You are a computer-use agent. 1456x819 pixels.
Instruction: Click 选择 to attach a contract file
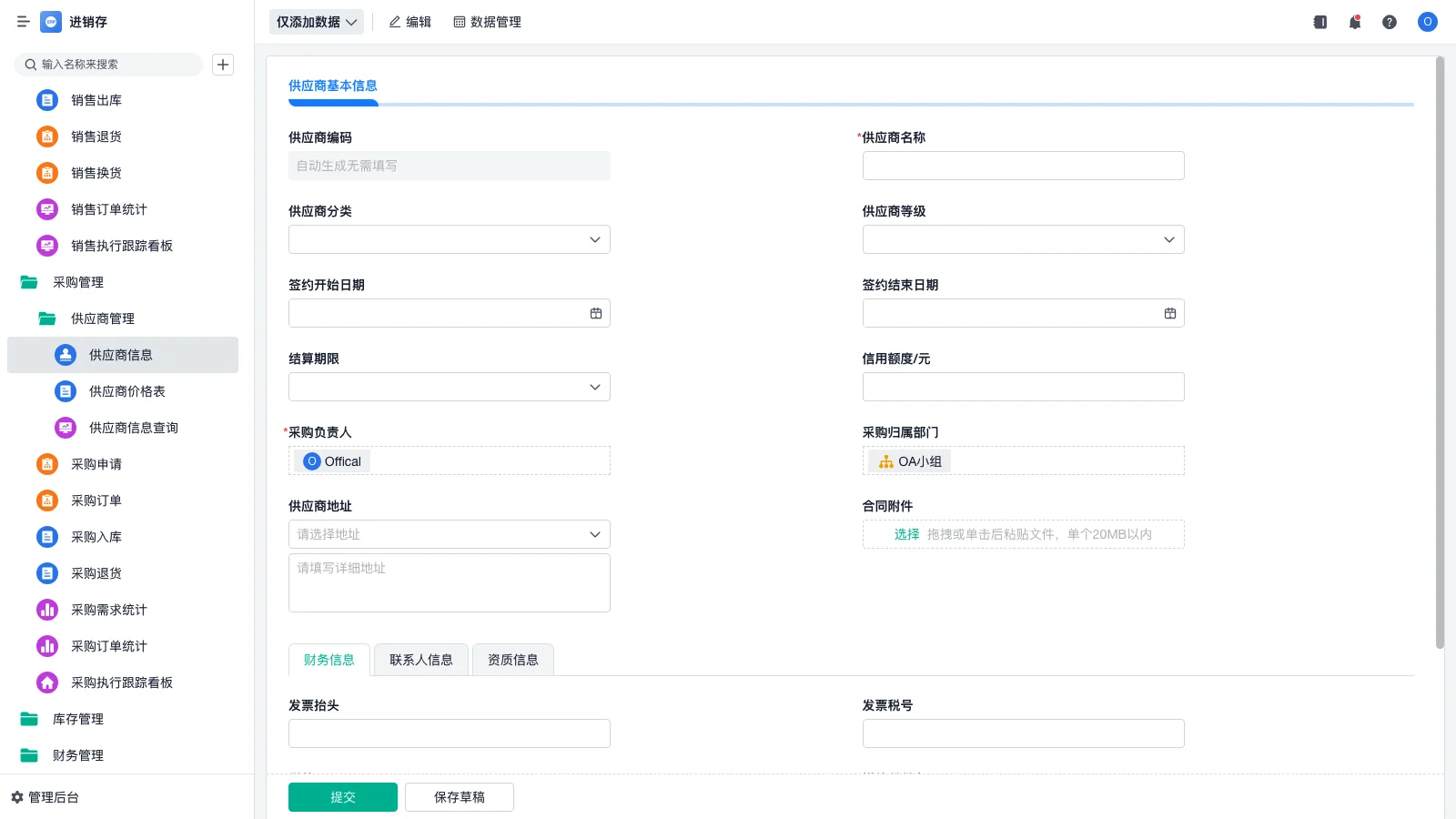(x=906, y=534)
